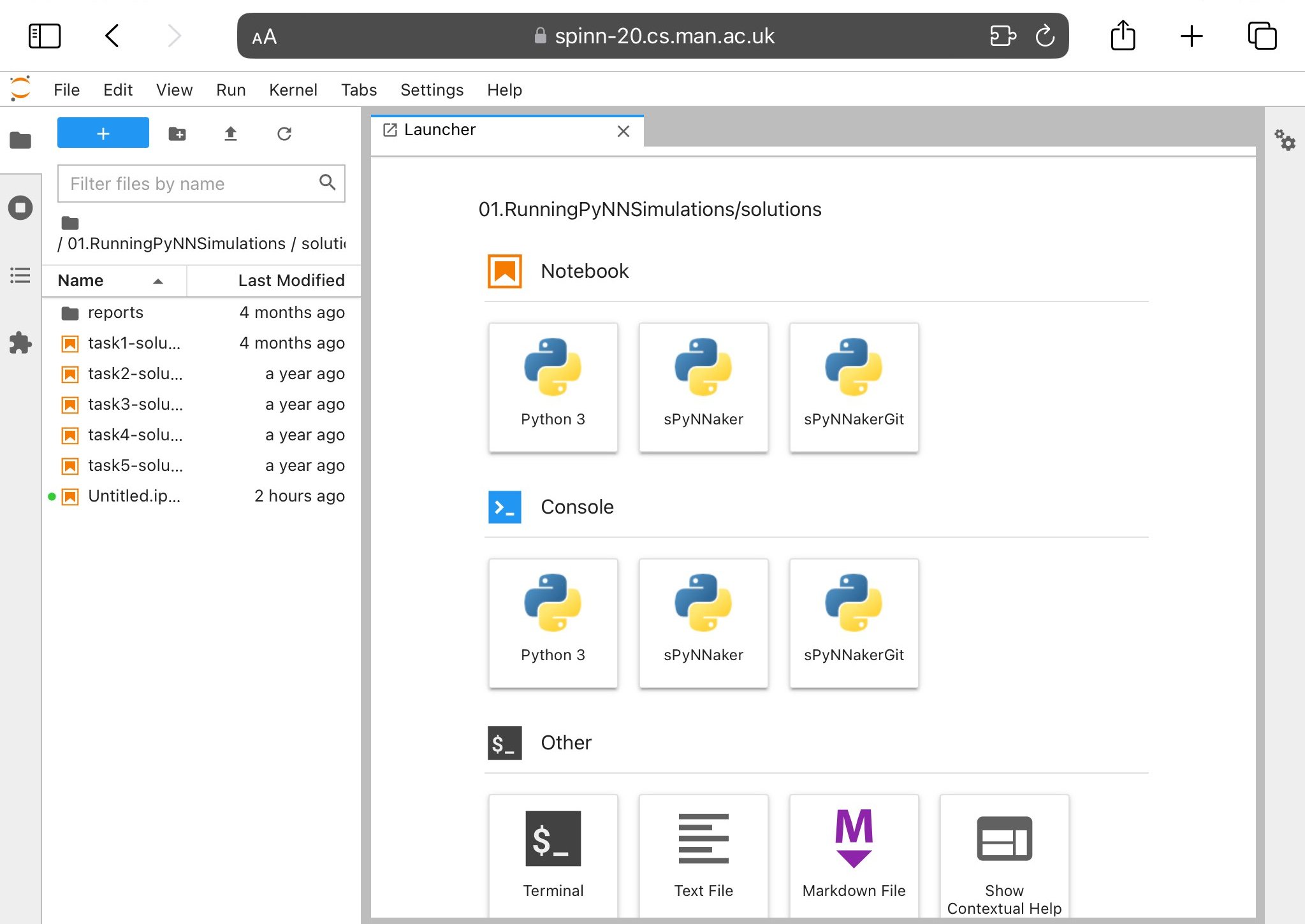Open the Edit menu
This screenshot has width=1305, height=924.
coord(118,90)
